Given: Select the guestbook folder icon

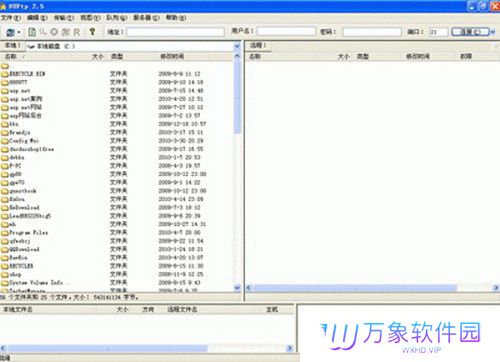Looking at the screenshot, I should [x=5, y=191].
